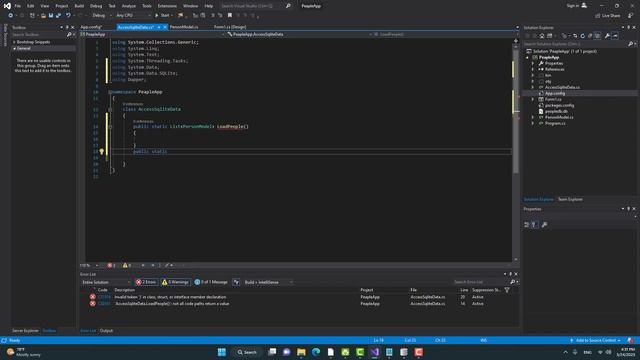Click the Solution Explorer Refresh icon
Image resolution: width=640 pixels, height=360 pixels.
coord(582,36)
